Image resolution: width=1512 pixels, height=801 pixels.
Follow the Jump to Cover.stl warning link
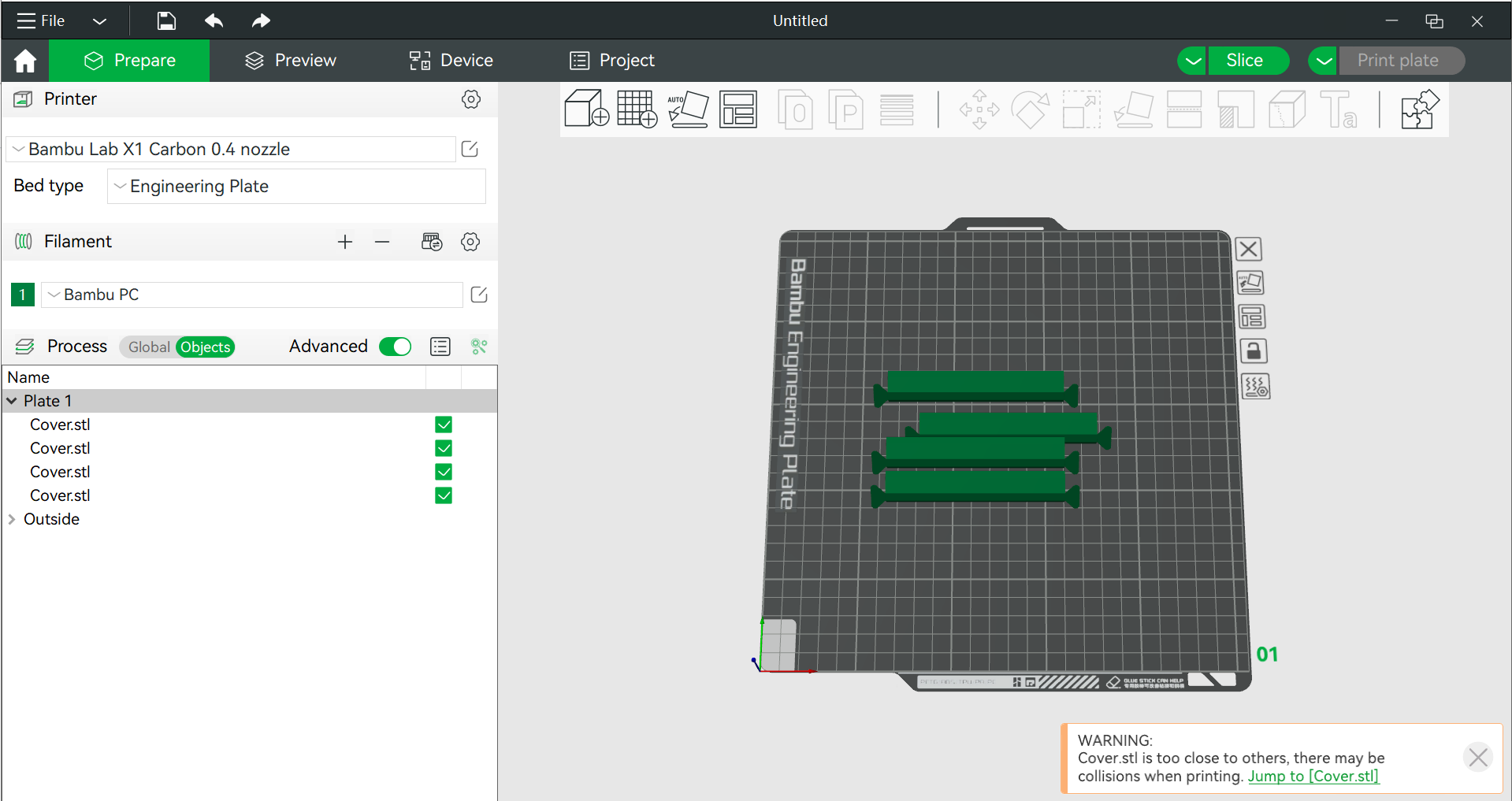pyautogui.click(x=1313, y=777)
